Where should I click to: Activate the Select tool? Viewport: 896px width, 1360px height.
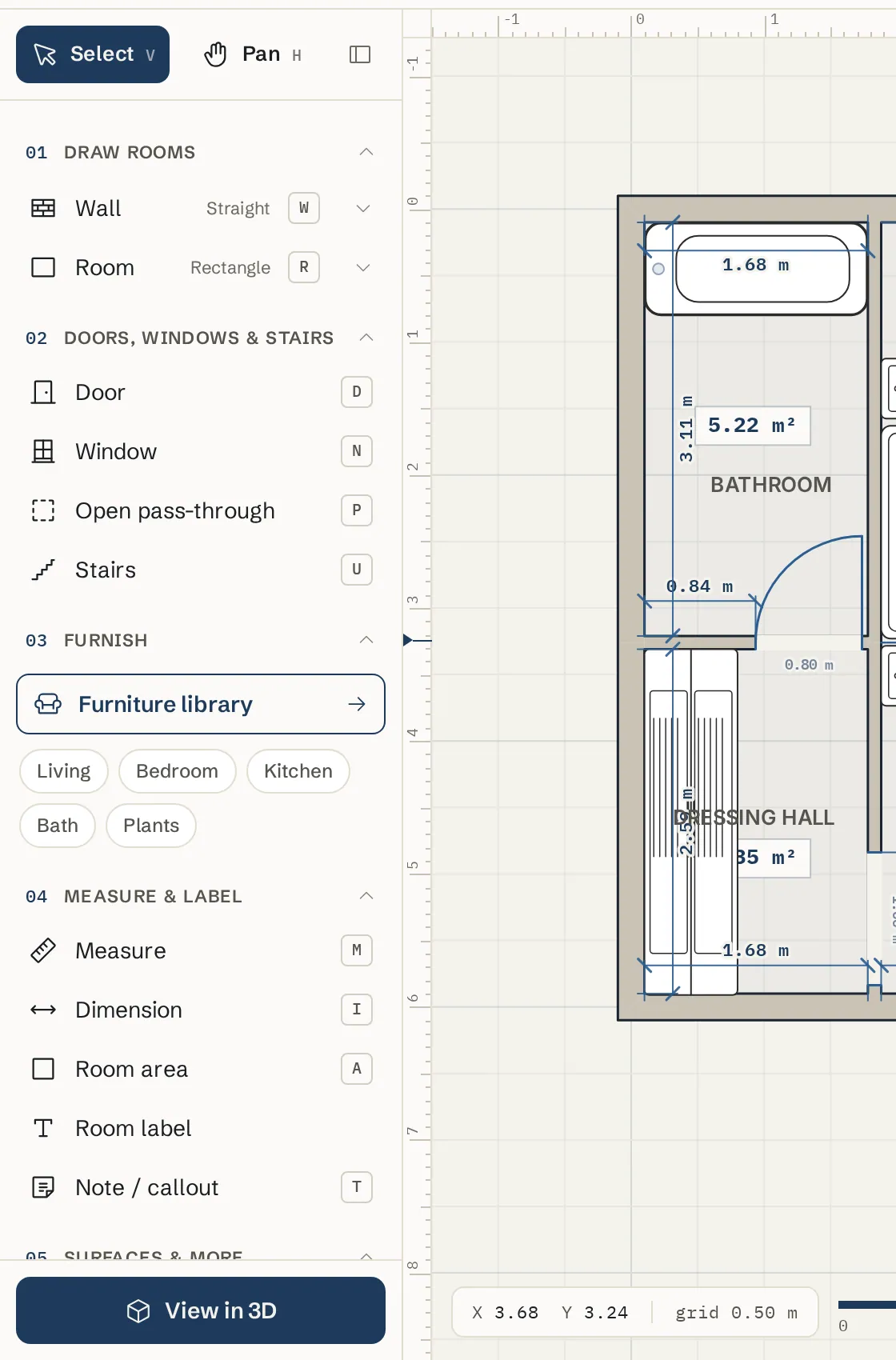(x=93, y=54)
